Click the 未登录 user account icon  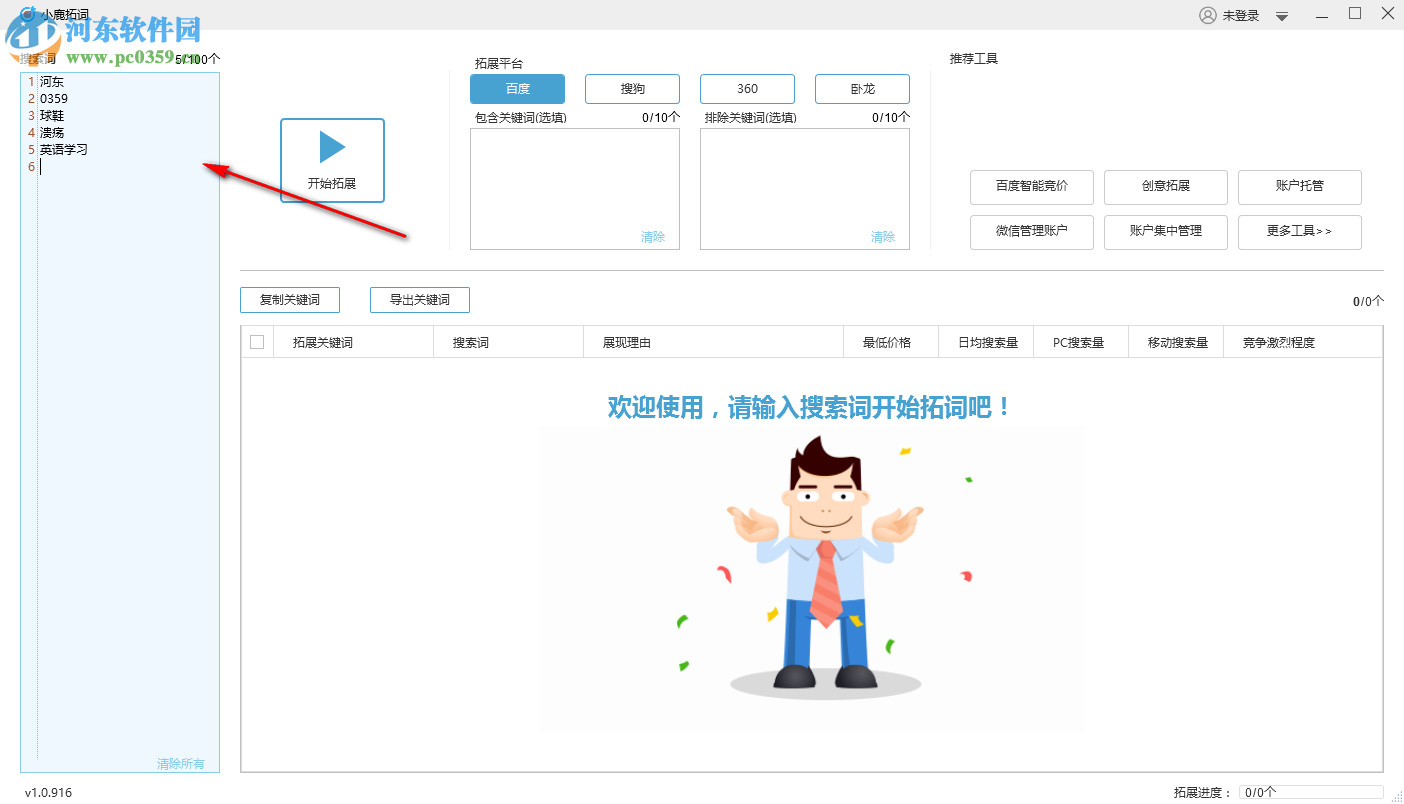coord(1209,14)
